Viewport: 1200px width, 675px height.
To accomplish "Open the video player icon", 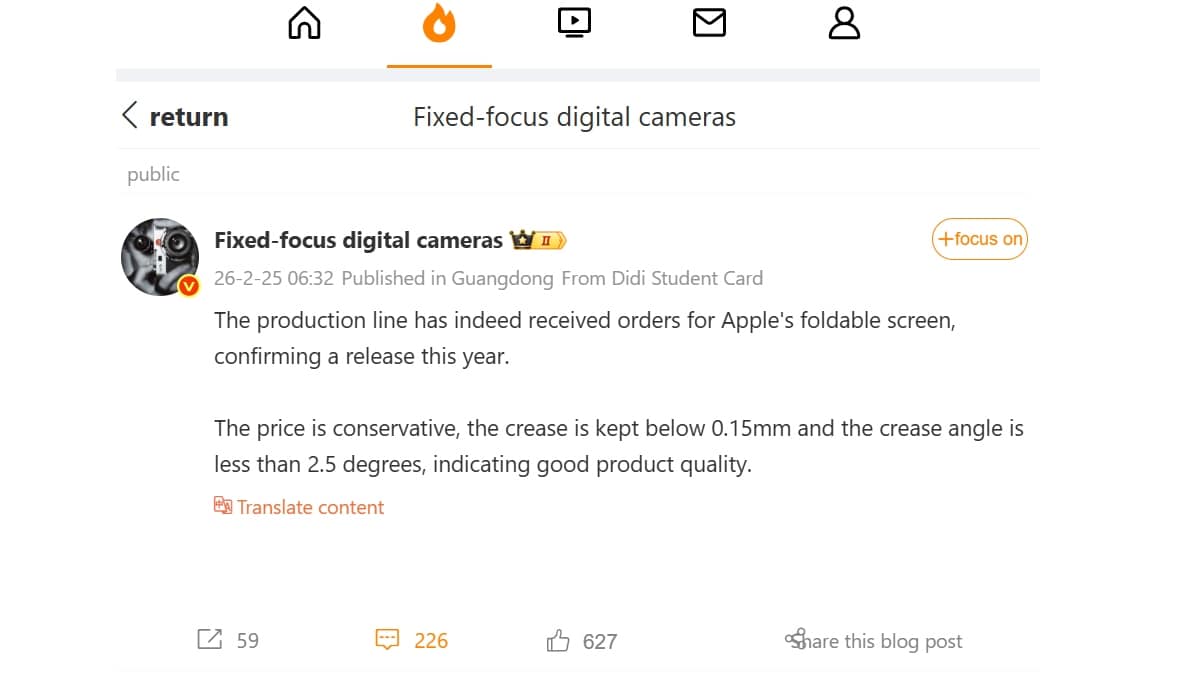I will click(x=574, y=23).
